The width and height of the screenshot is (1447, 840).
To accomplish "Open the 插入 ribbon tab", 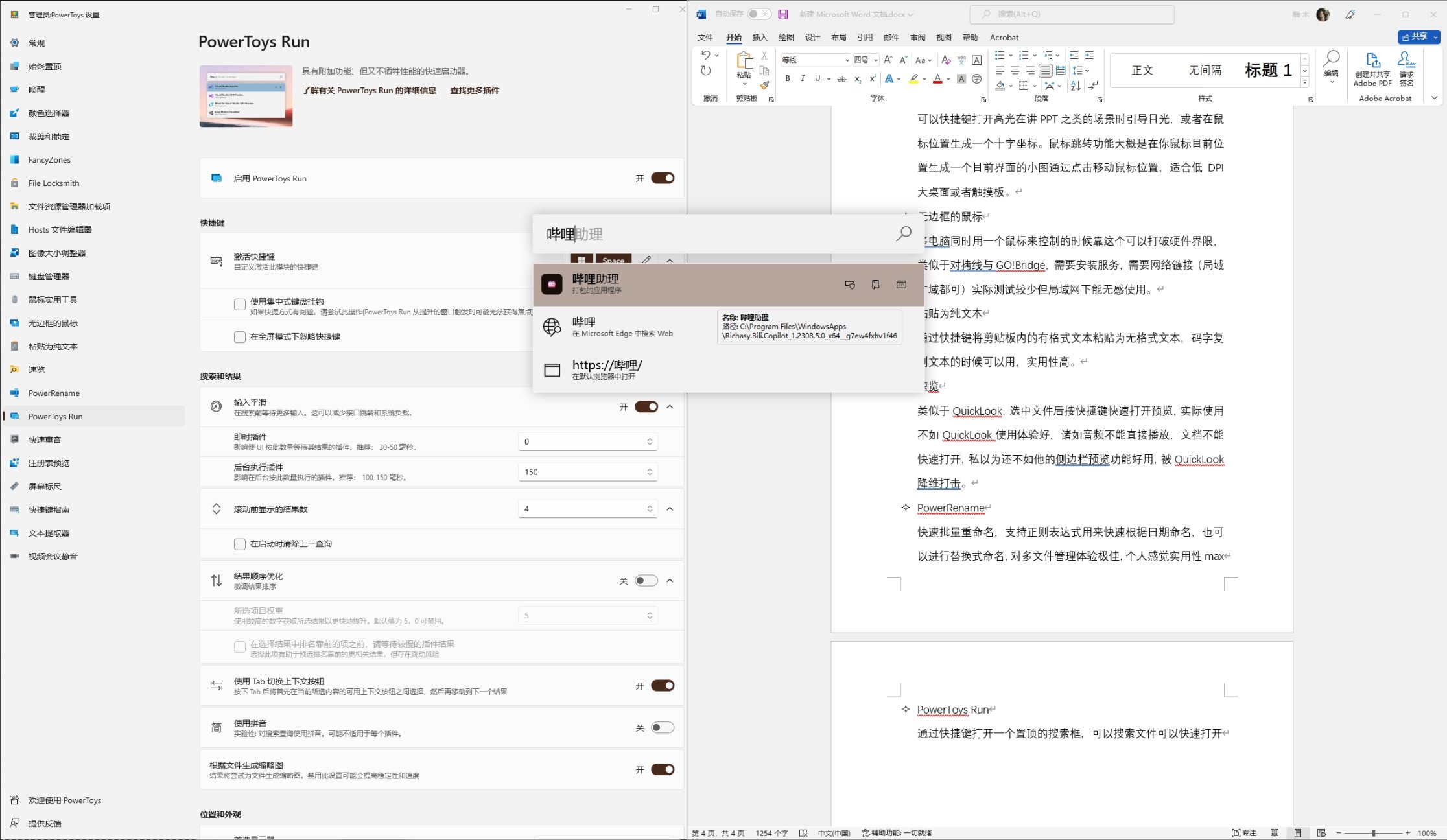I will 760,38.
